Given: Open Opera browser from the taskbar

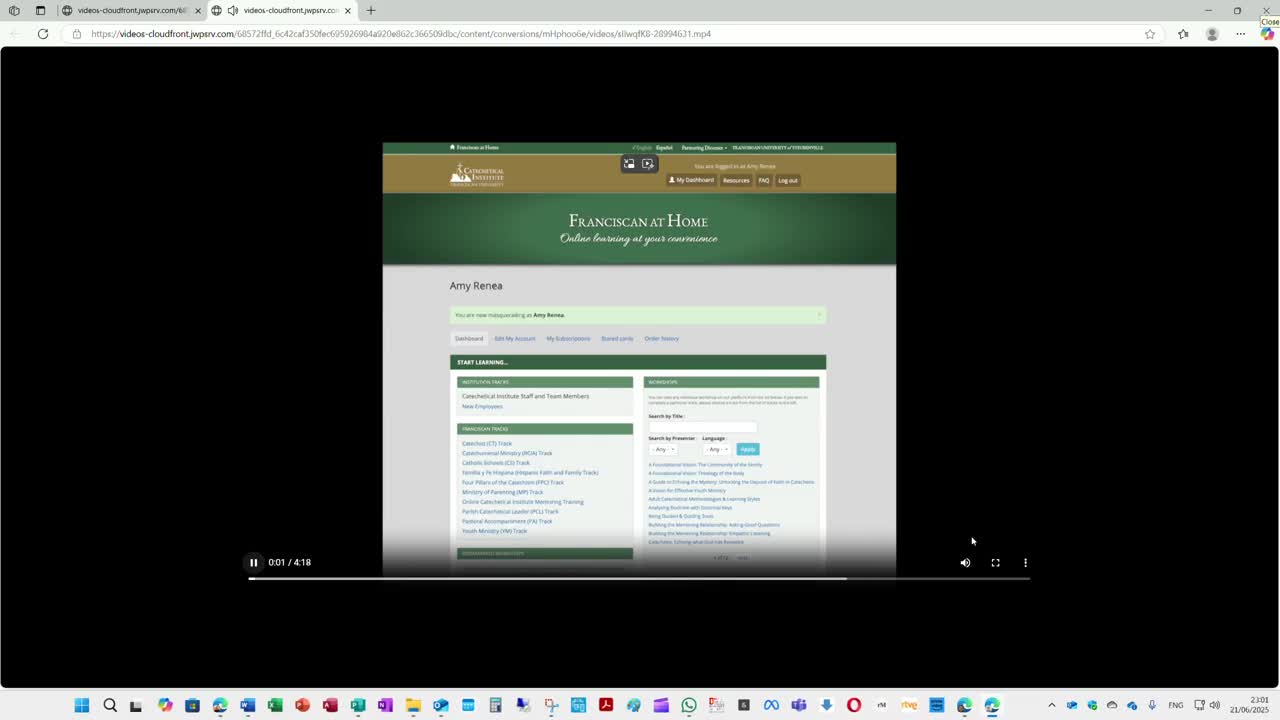Looking at the screenshot, I should [x=854, y=705].
